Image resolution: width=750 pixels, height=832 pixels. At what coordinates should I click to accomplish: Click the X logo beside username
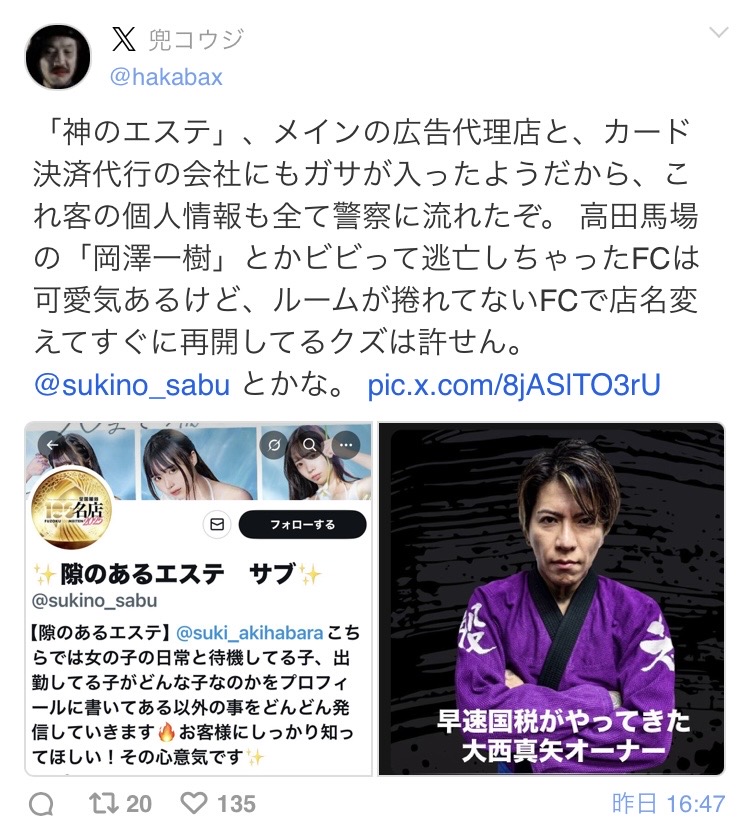point(124,39)
